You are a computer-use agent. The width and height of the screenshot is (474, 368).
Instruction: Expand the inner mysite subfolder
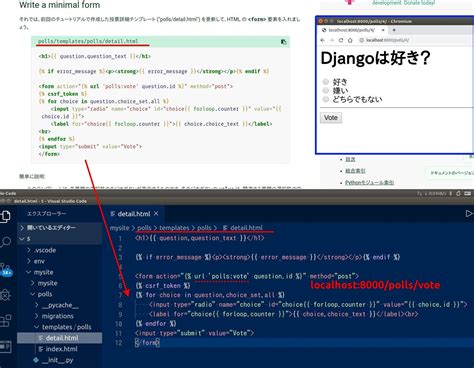59,283
